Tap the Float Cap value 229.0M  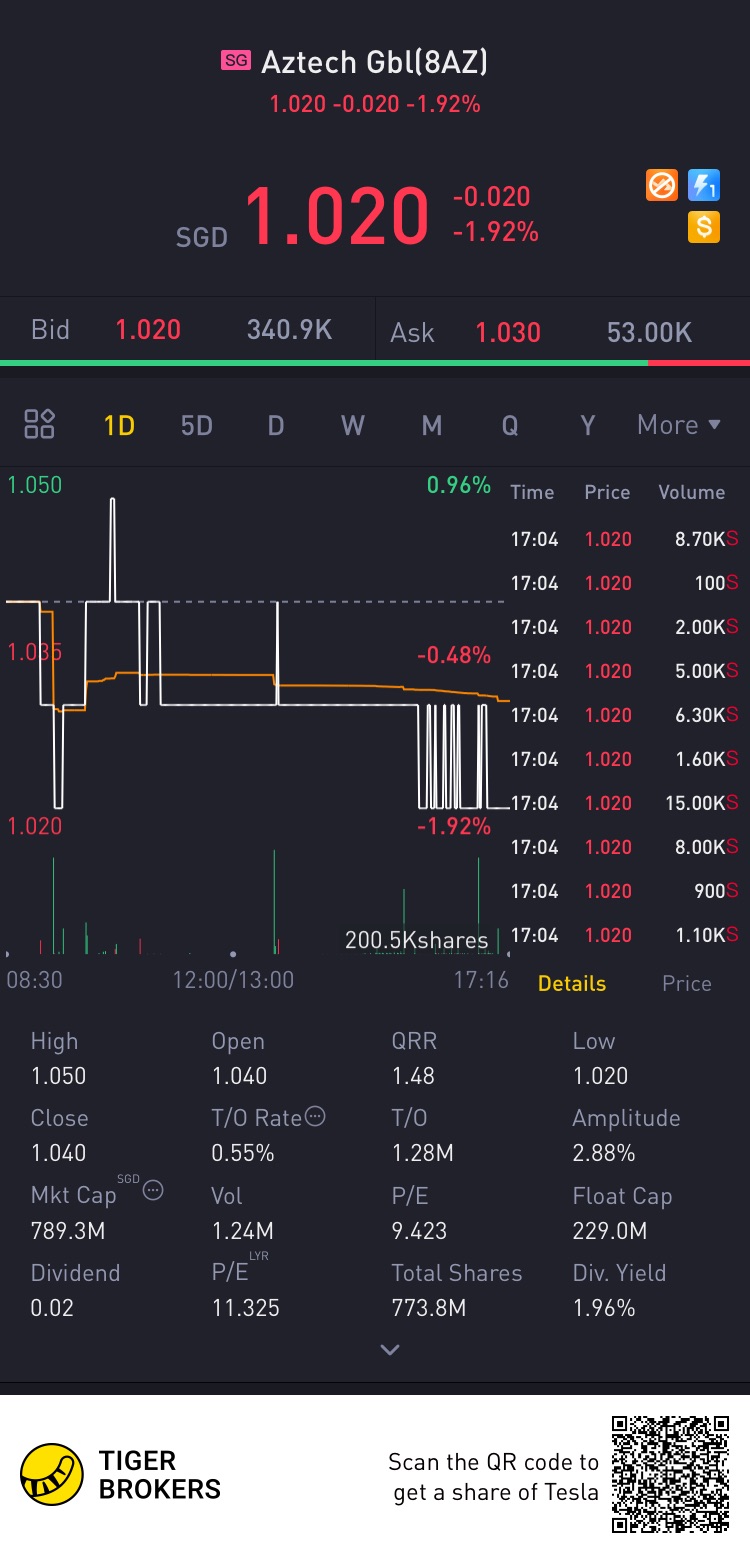(x=610, y=1231)
